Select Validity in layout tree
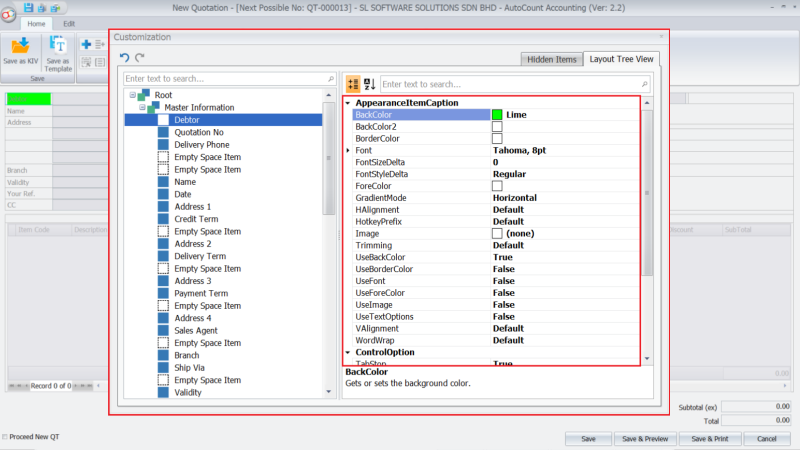Viewport: 800px width, 450px height. 188,392
